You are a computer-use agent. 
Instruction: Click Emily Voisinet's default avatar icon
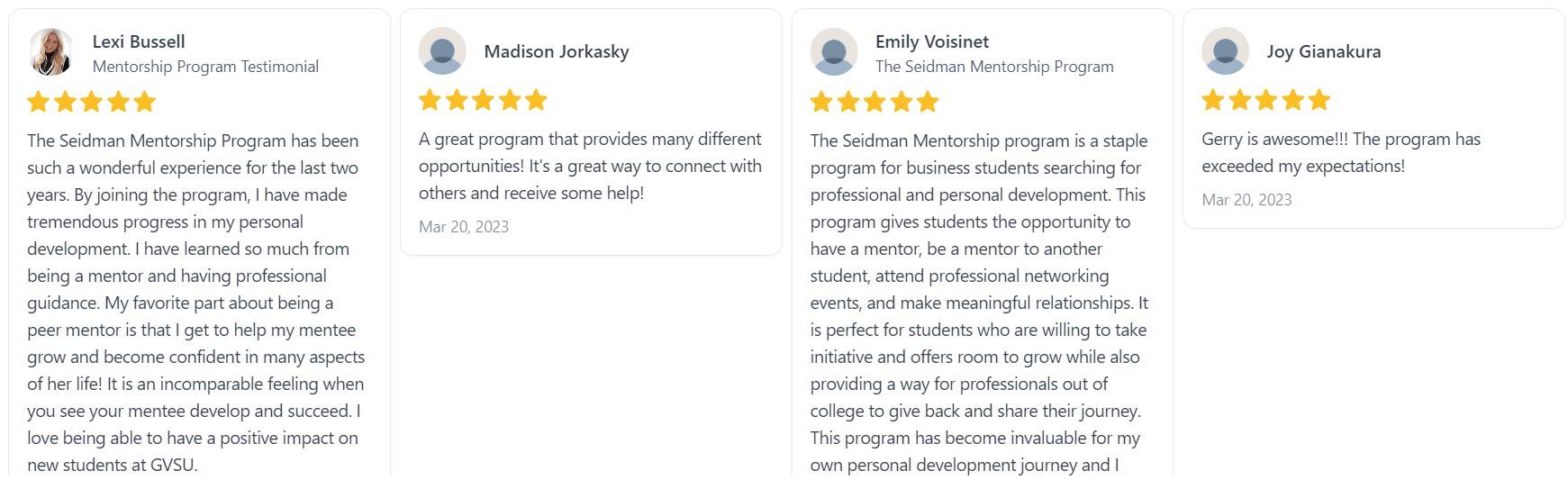click(834, 51)
